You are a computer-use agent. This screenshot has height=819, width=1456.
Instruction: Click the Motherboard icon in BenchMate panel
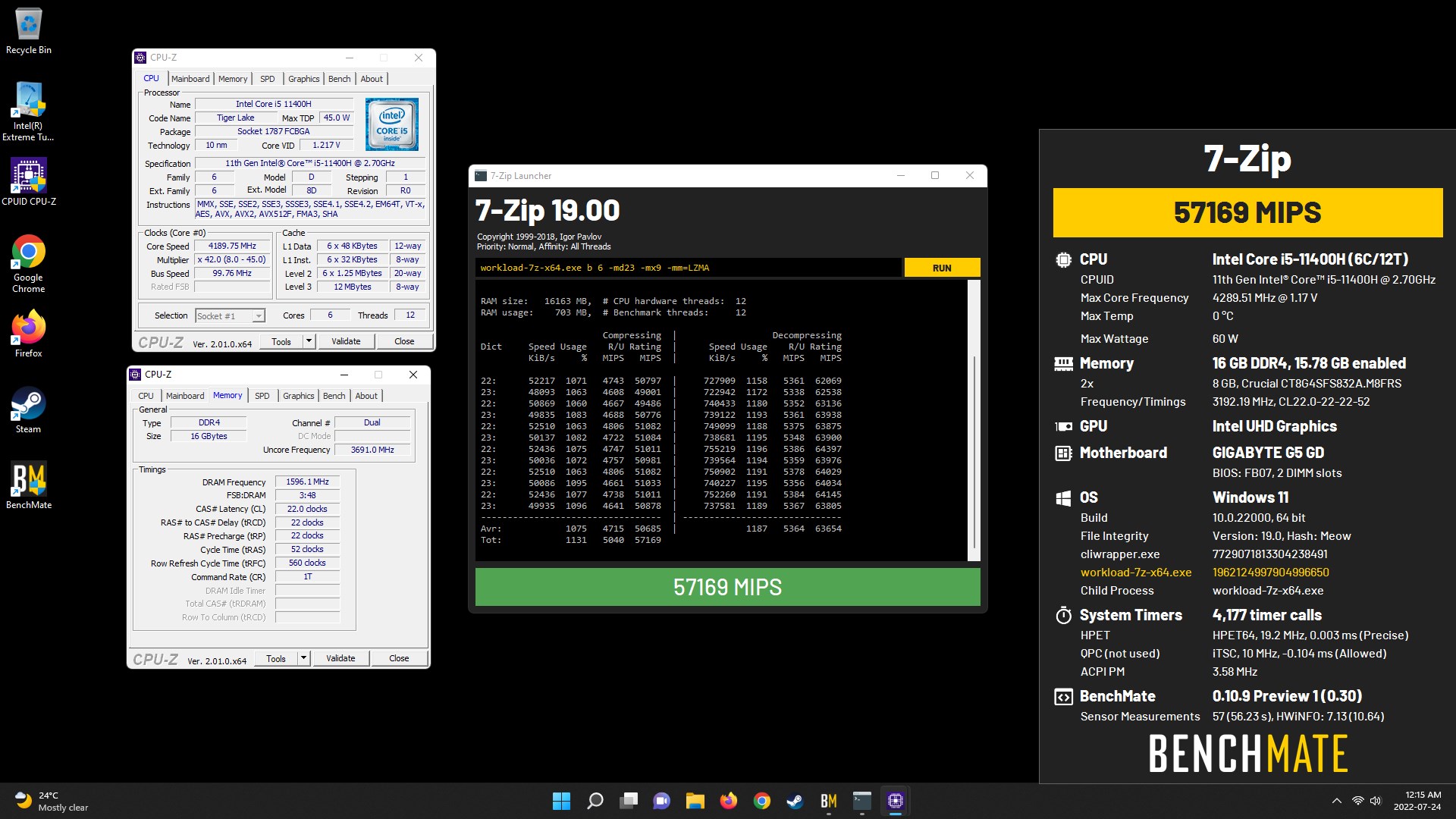pos(1063,453)
